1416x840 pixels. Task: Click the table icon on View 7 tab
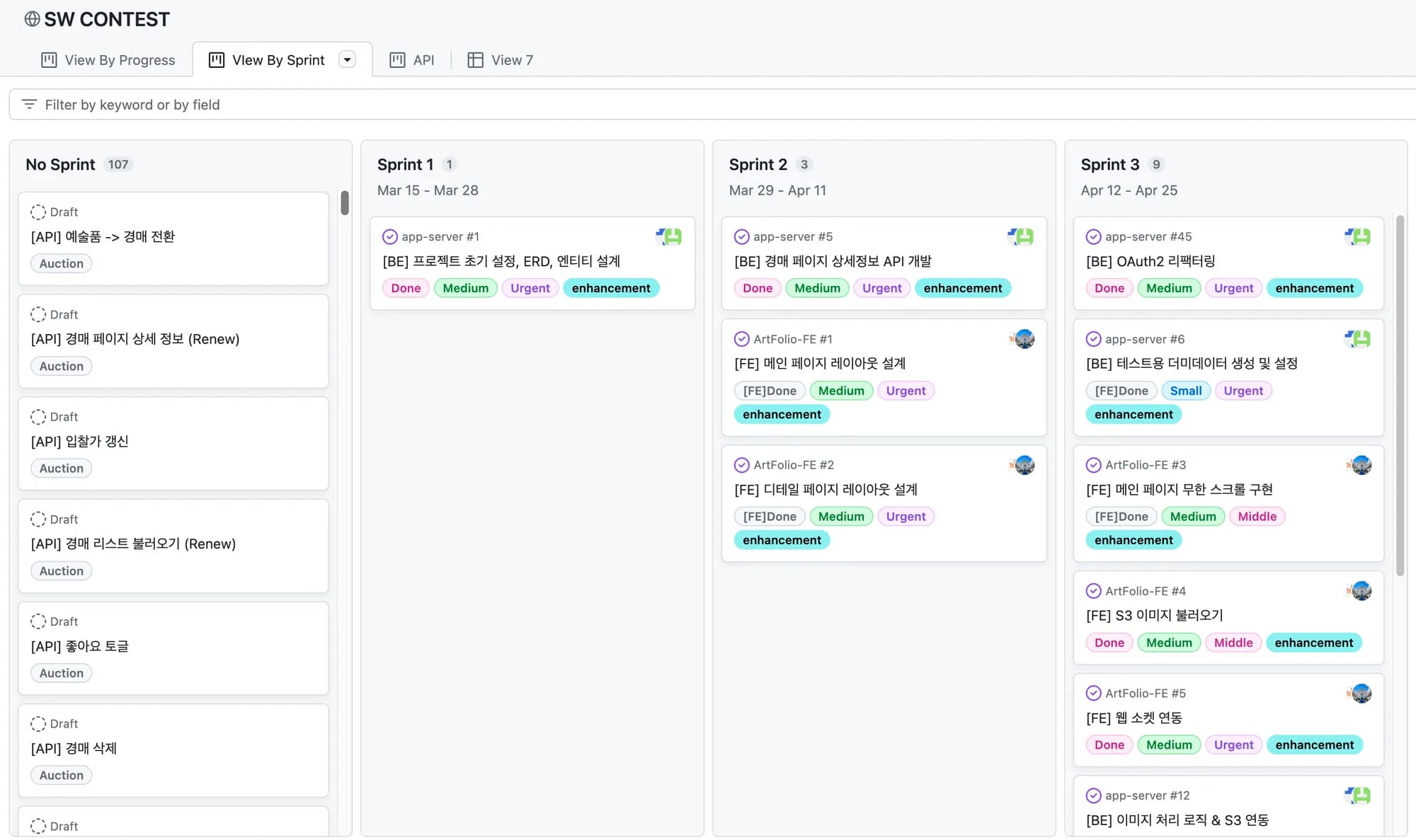(475, 60)
